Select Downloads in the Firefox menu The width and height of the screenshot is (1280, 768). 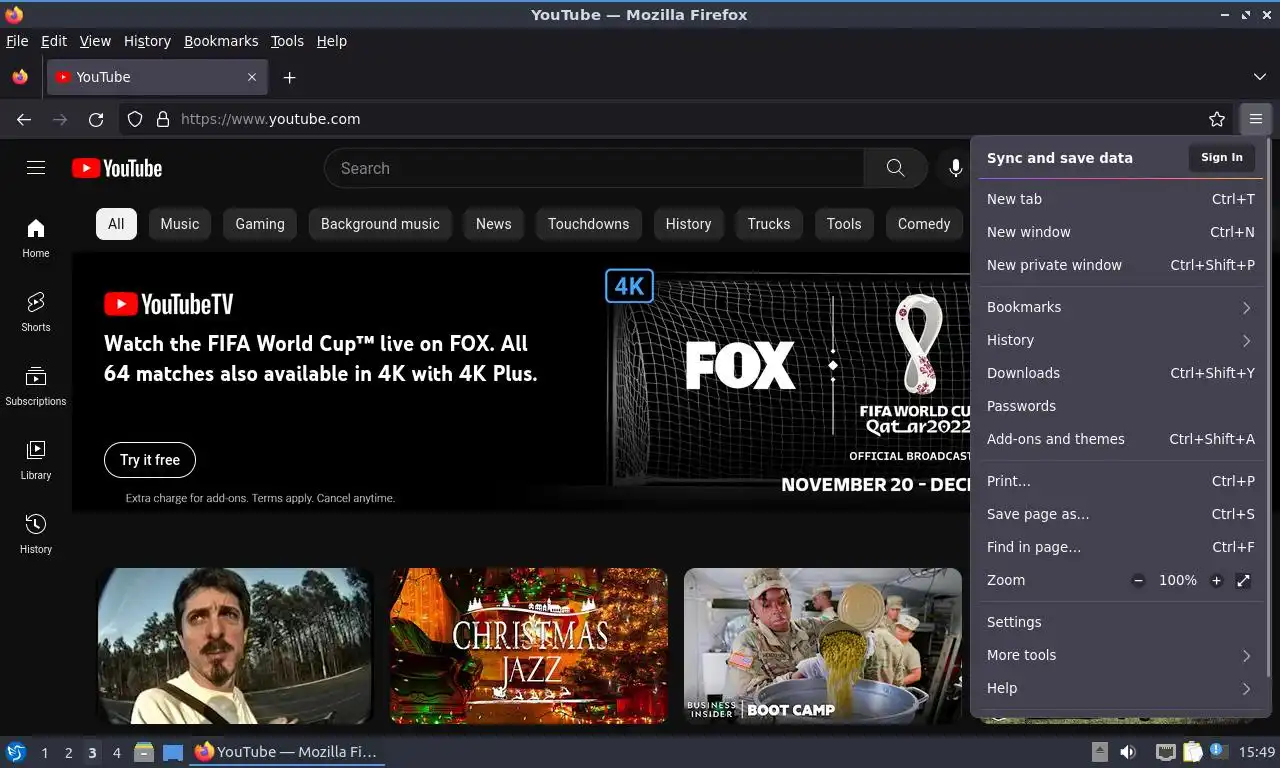1120,373
